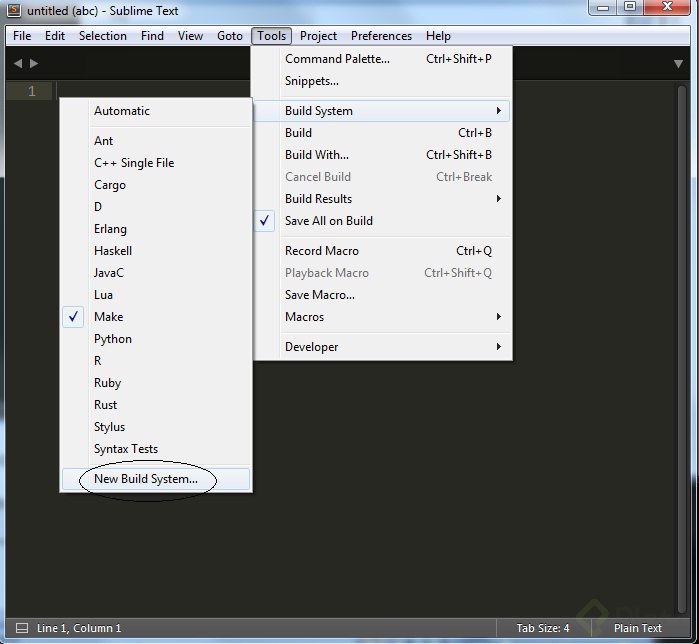
Task: Select the checked Make build system
Action: [156, 317]
